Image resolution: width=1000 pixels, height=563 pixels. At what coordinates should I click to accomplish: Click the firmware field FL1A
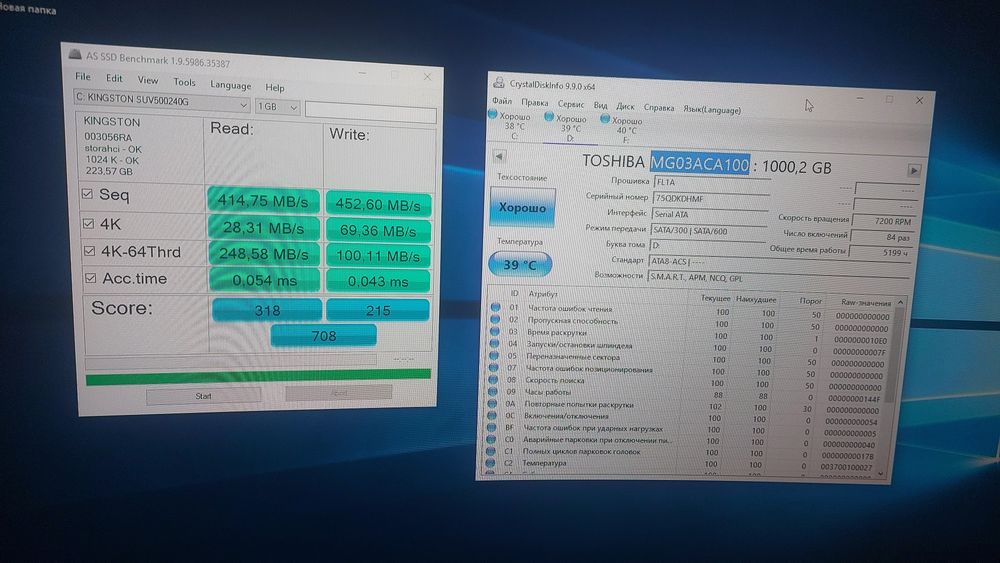coord(712,182)
